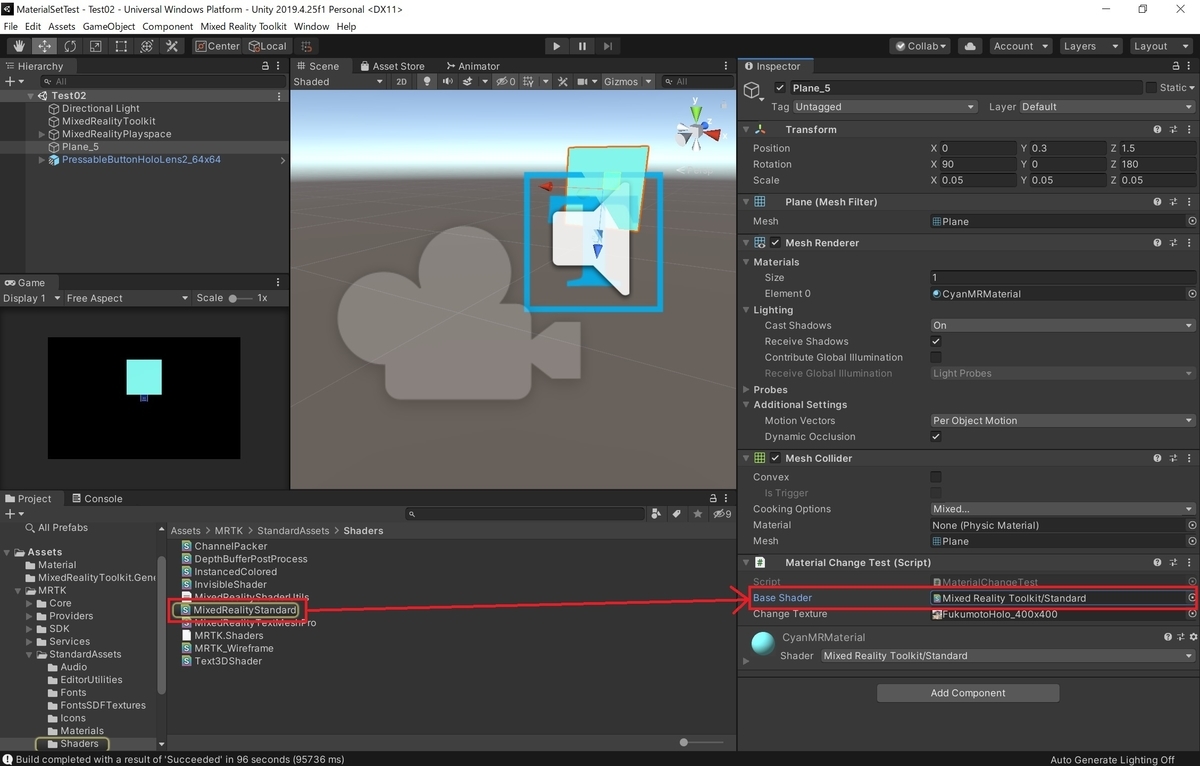This screenshot has height=766, width=1200.
Task: Toggle Plane_5 active checkbox
Action: (x=780, y=88)
